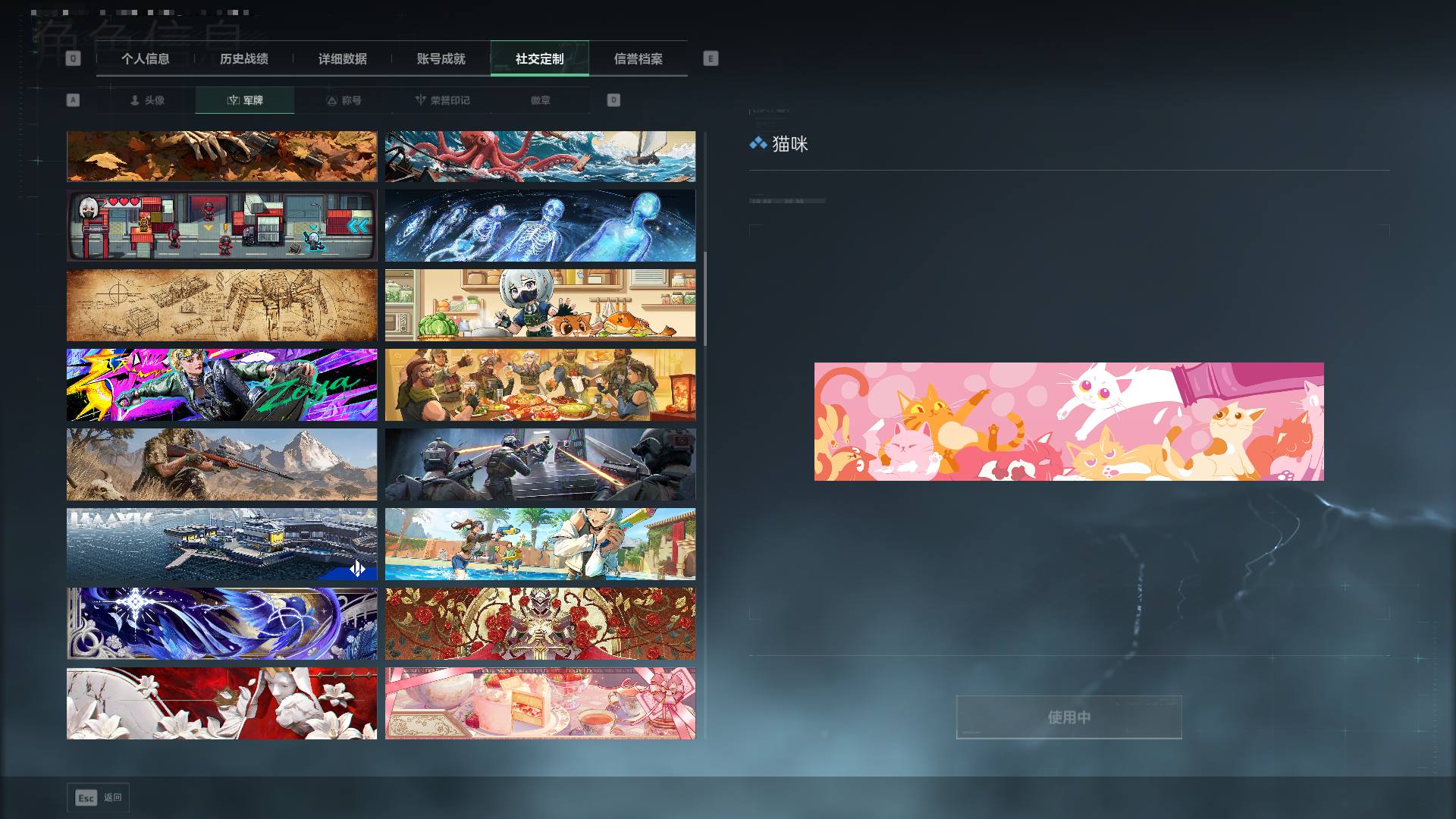This screenshot has height=819, width=1456.
Task: Click the blue rarity diamond icon beside 猫咪
Action: click(758, 143)
